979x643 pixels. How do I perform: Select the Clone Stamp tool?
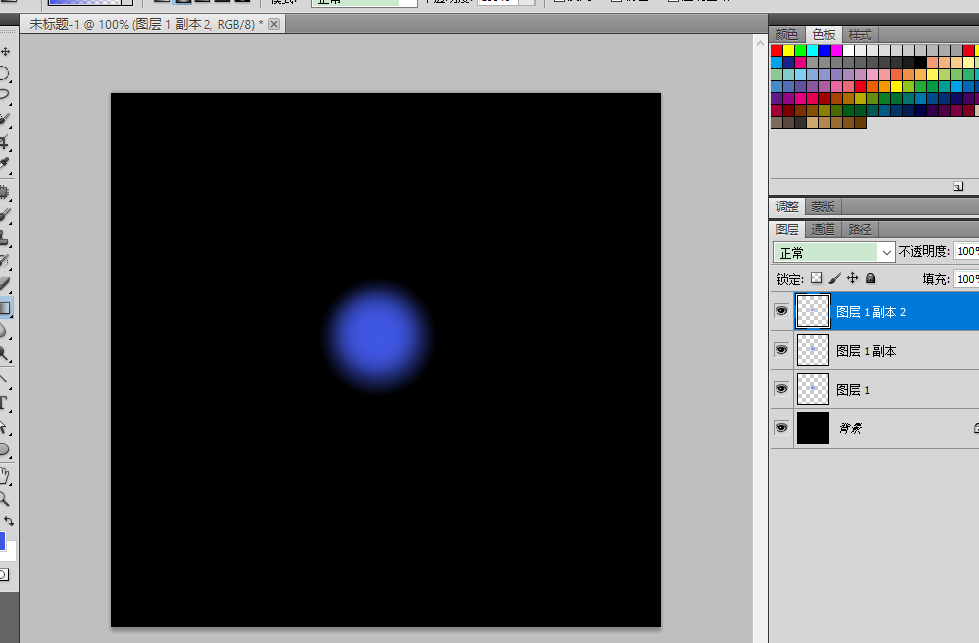5,238
